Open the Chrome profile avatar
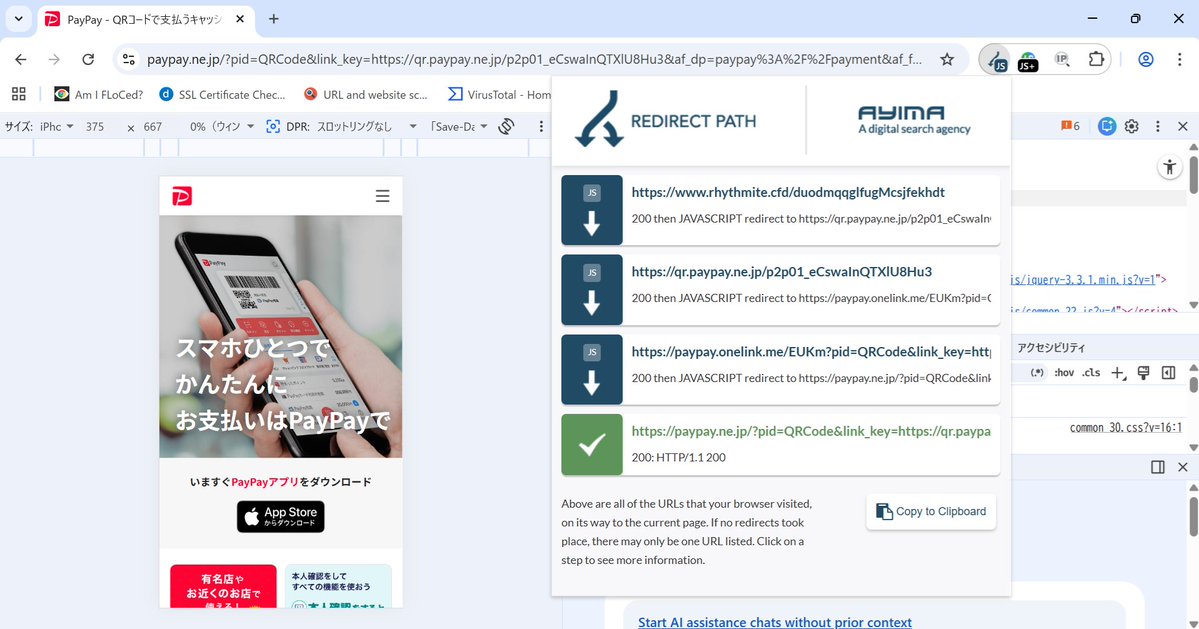This screenshot has height=629, width=1199. 1145,59
